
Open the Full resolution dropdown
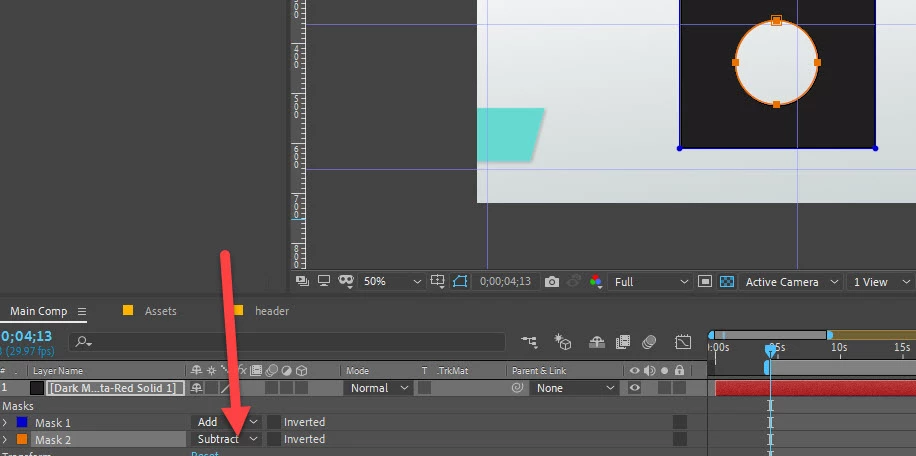[650, 282]
